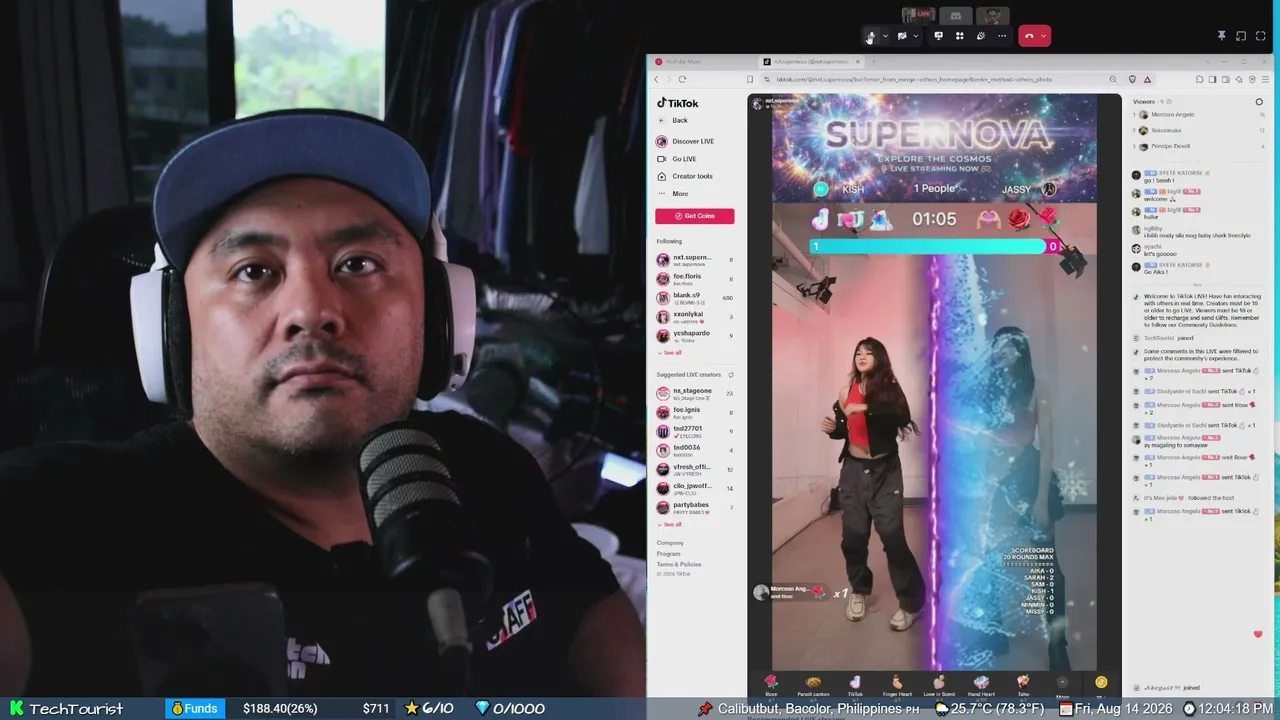Viewport: 1280px width, 720px height.
Task: Send the TikTok gift
Action: (855, 685)
